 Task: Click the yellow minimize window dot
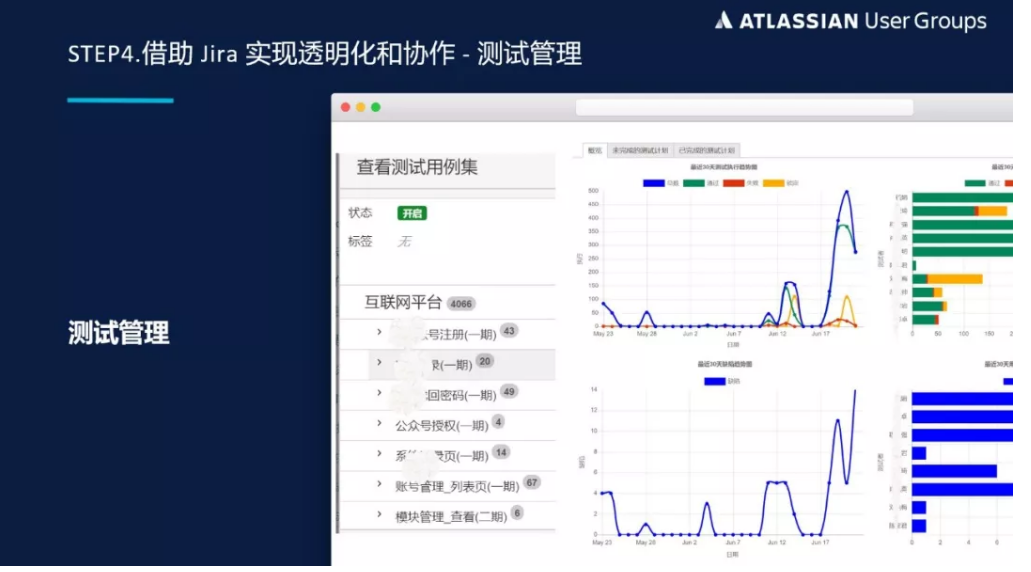click(x=360, y=107)
